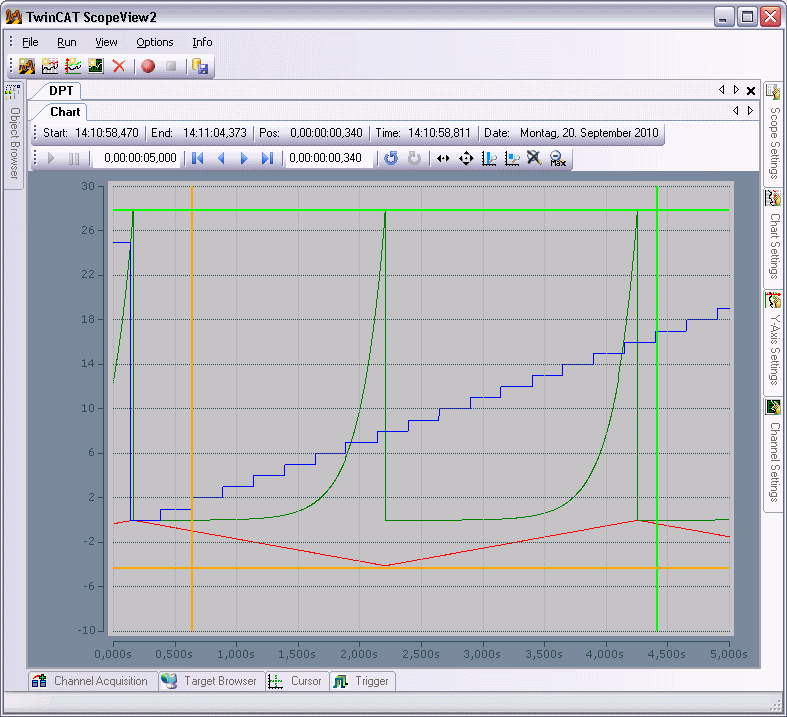Expand the Chart Settings side panel
Viewport: 787px width, 717px height.
(x=774, y=237)
